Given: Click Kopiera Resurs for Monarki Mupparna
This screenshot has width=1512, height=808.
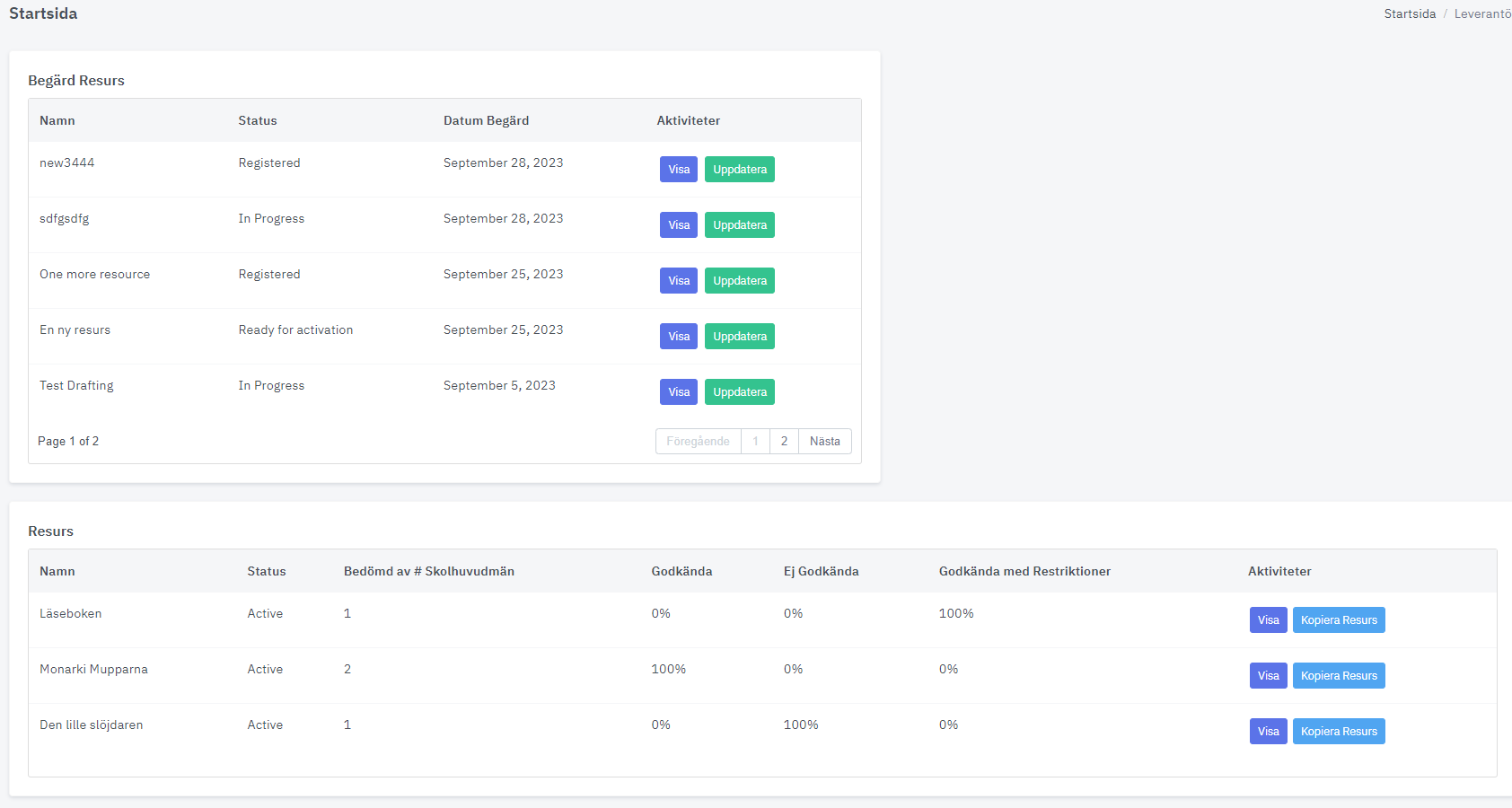Looking at the screenshot, I should pos(1339,676).
